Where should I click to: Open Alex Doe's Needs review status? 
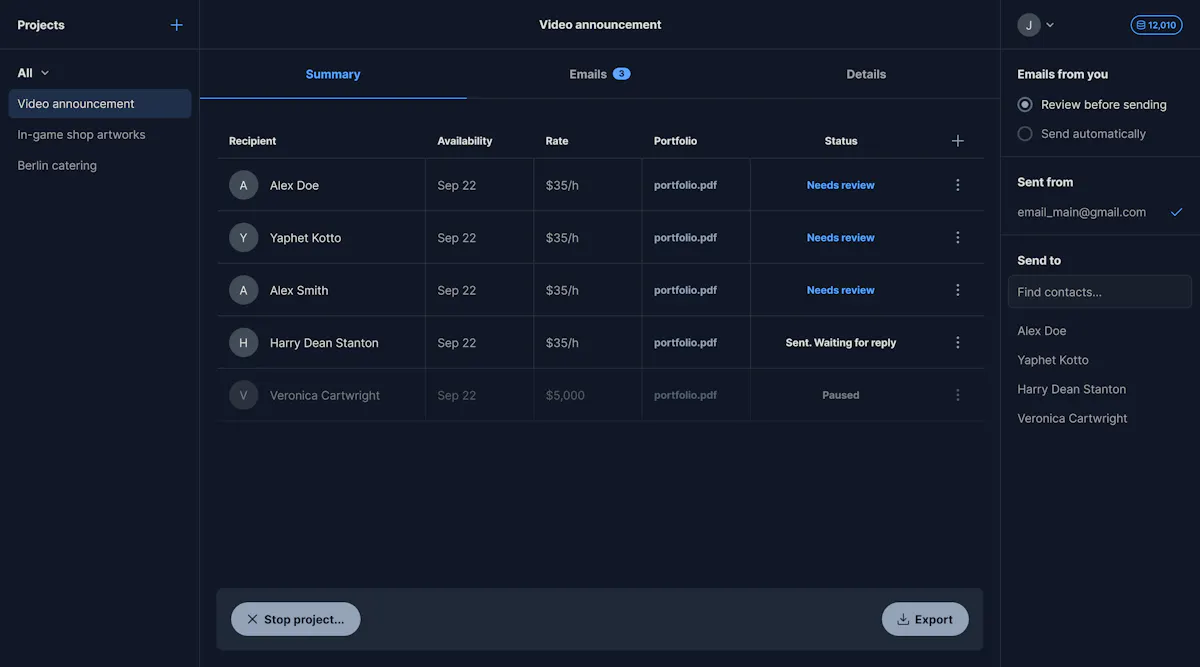tap(841, 185)
